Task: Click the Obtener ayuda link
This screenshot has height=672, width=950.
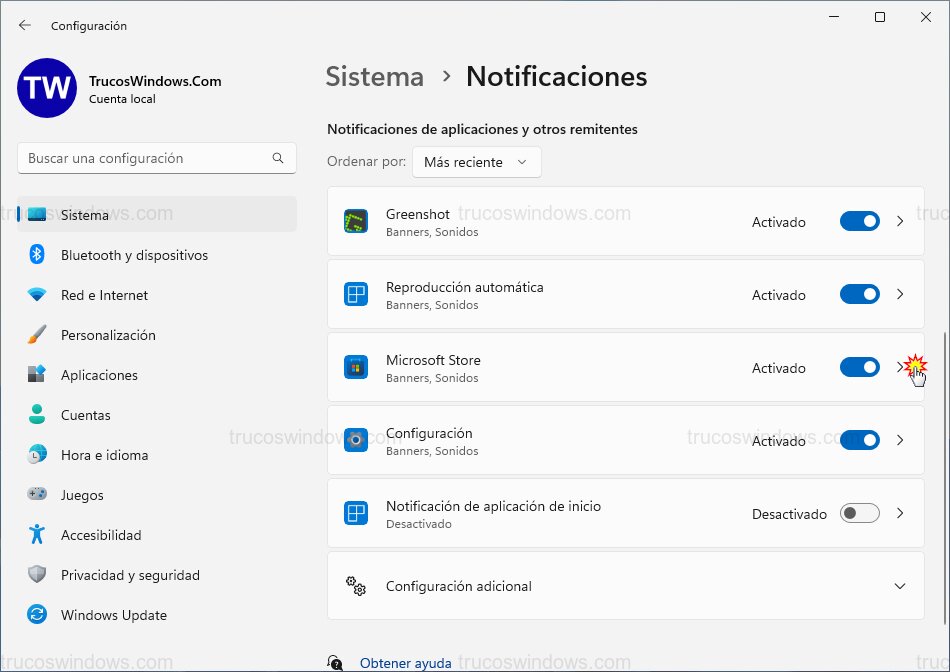Action: 405,662
